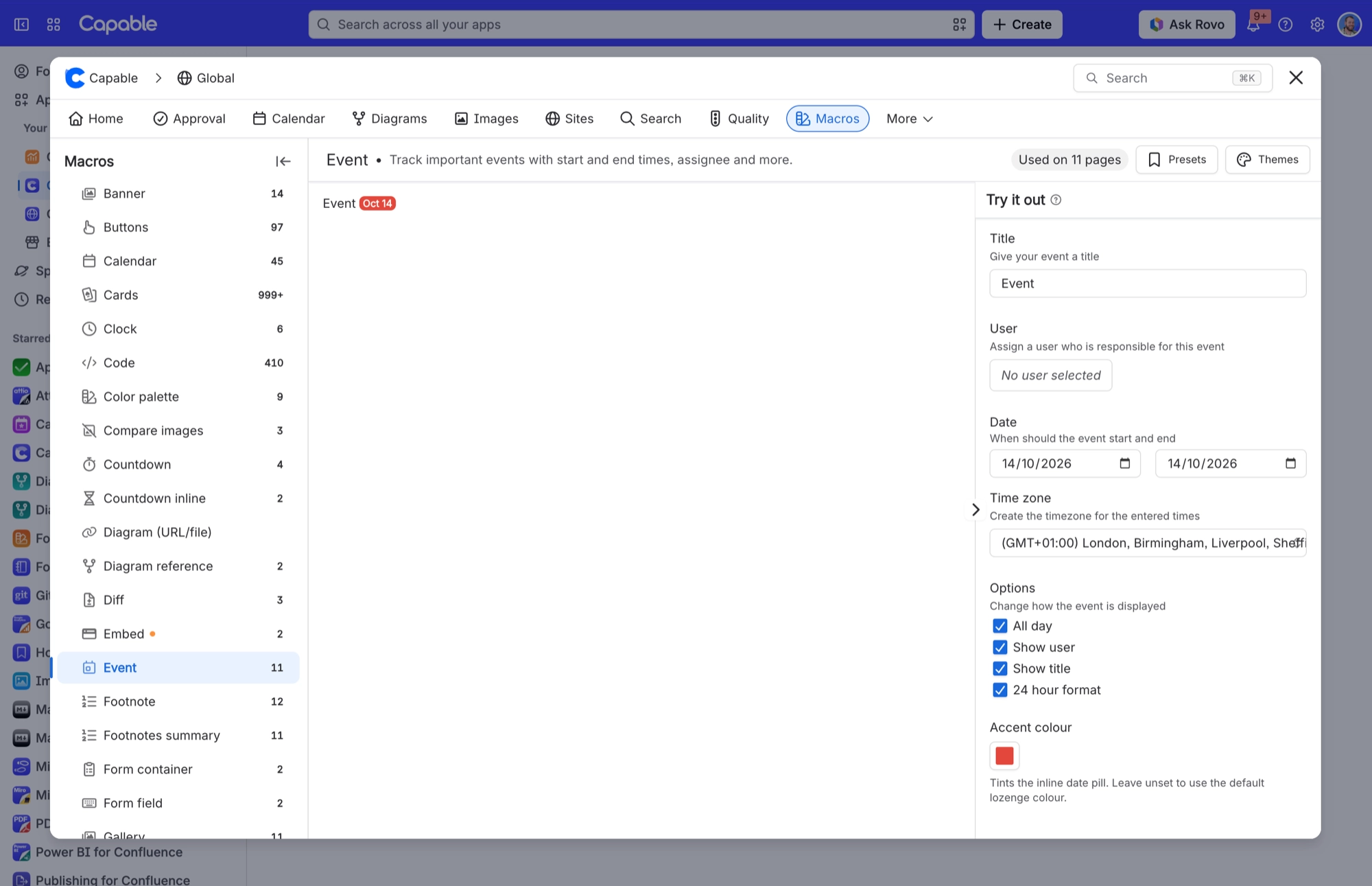Switch to the Home tab

click(x=96, y=119)
